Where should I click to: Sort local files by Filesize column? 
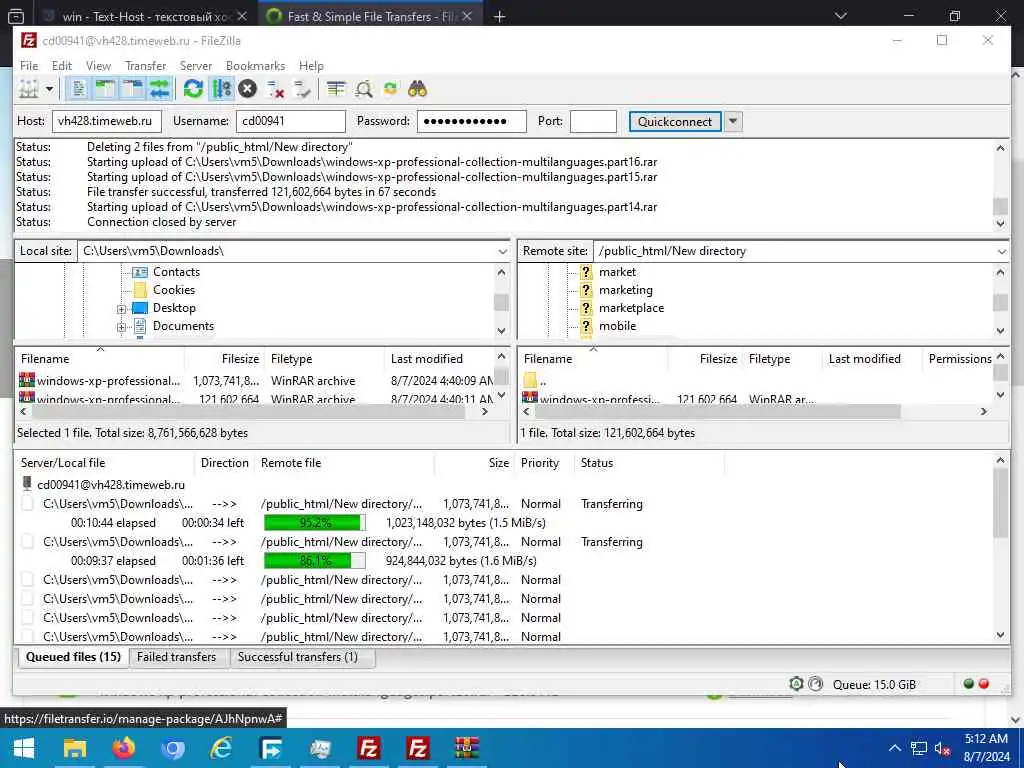[x=225, y=359]
